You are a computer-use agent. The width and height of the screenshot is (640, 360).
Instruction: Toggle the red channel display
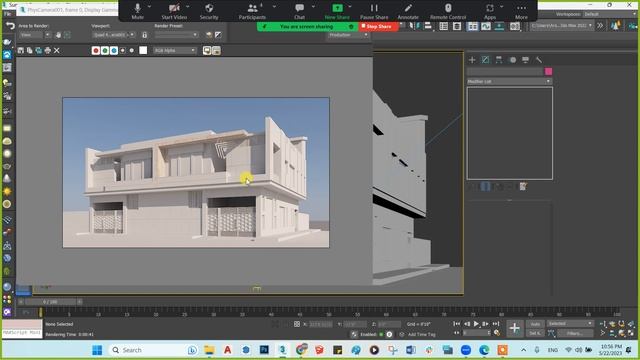(x=96, y=51)
